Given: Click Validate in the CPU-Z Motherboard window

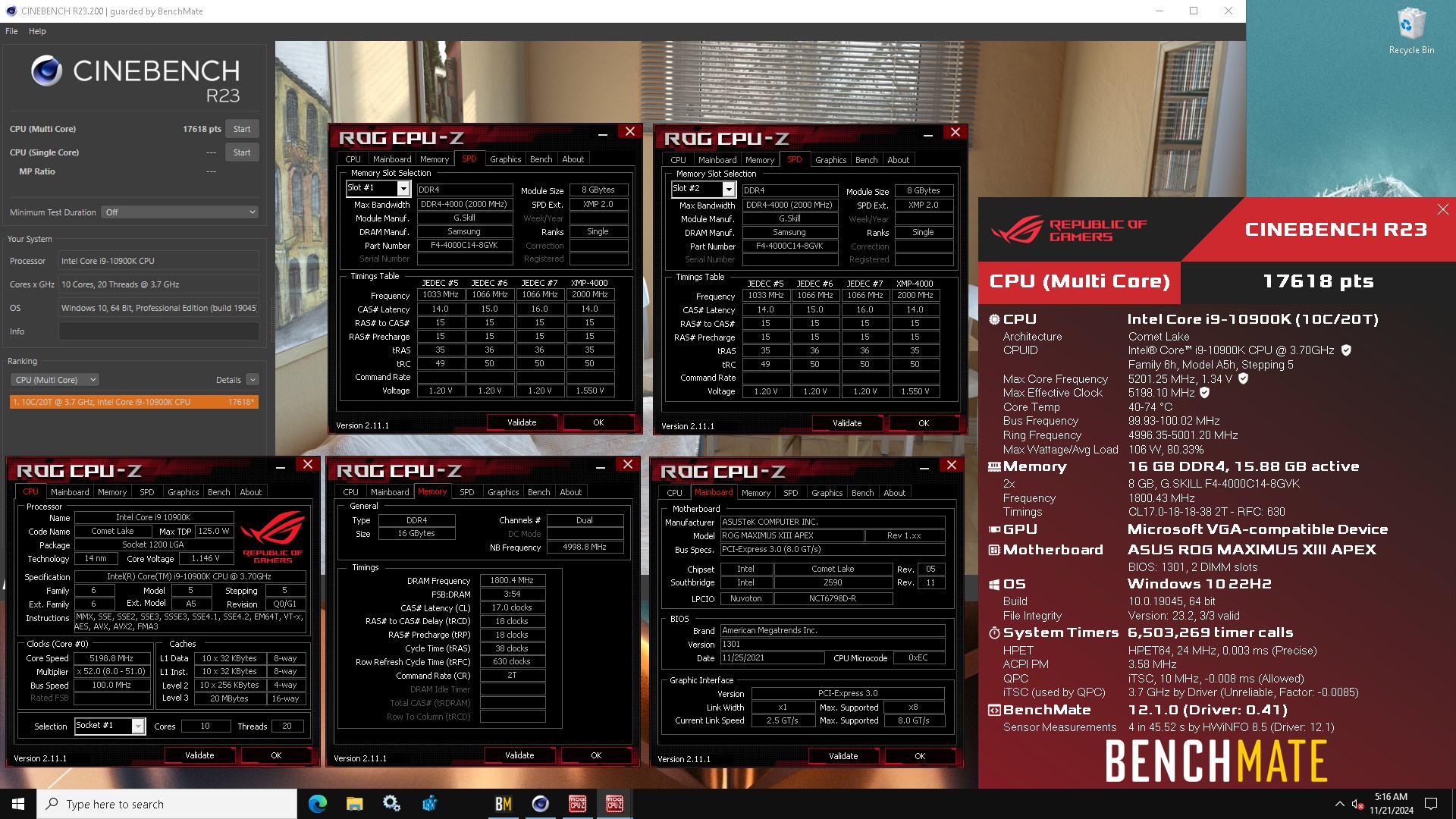Looking at the screenshot, I should 843,756.
